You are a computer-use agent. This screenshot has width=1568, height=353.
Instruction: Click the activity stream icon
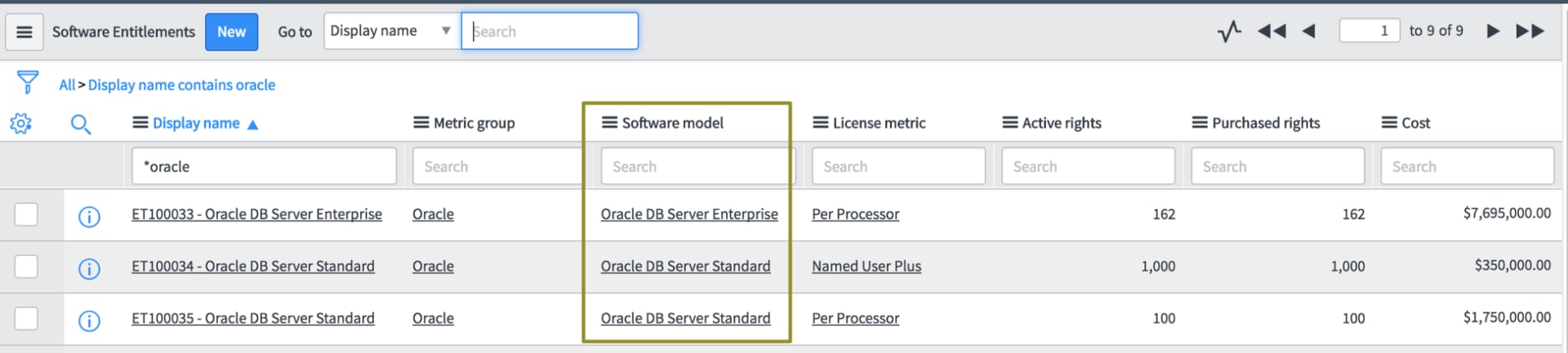tap(1229, 31)
